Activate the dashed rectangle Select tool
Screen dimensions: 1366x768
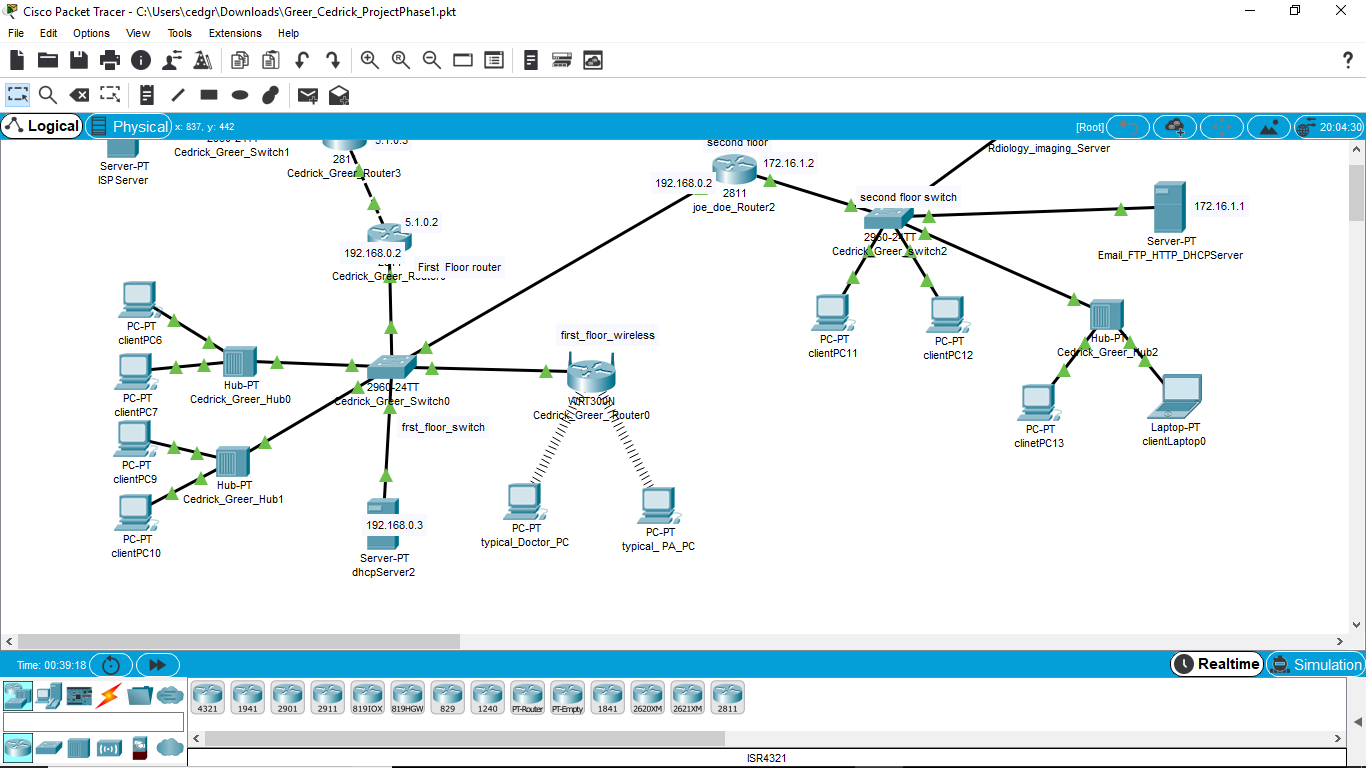tap(18, 95)
